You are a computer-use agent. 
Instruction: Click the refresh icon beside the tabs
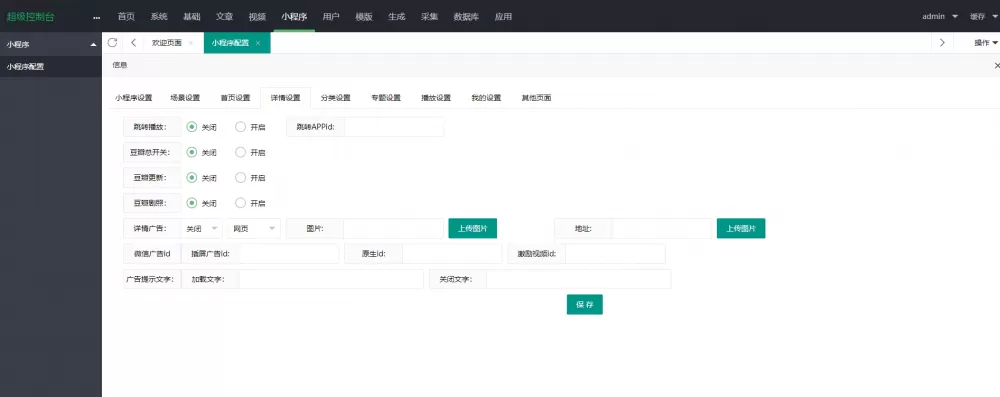[112, 43]
